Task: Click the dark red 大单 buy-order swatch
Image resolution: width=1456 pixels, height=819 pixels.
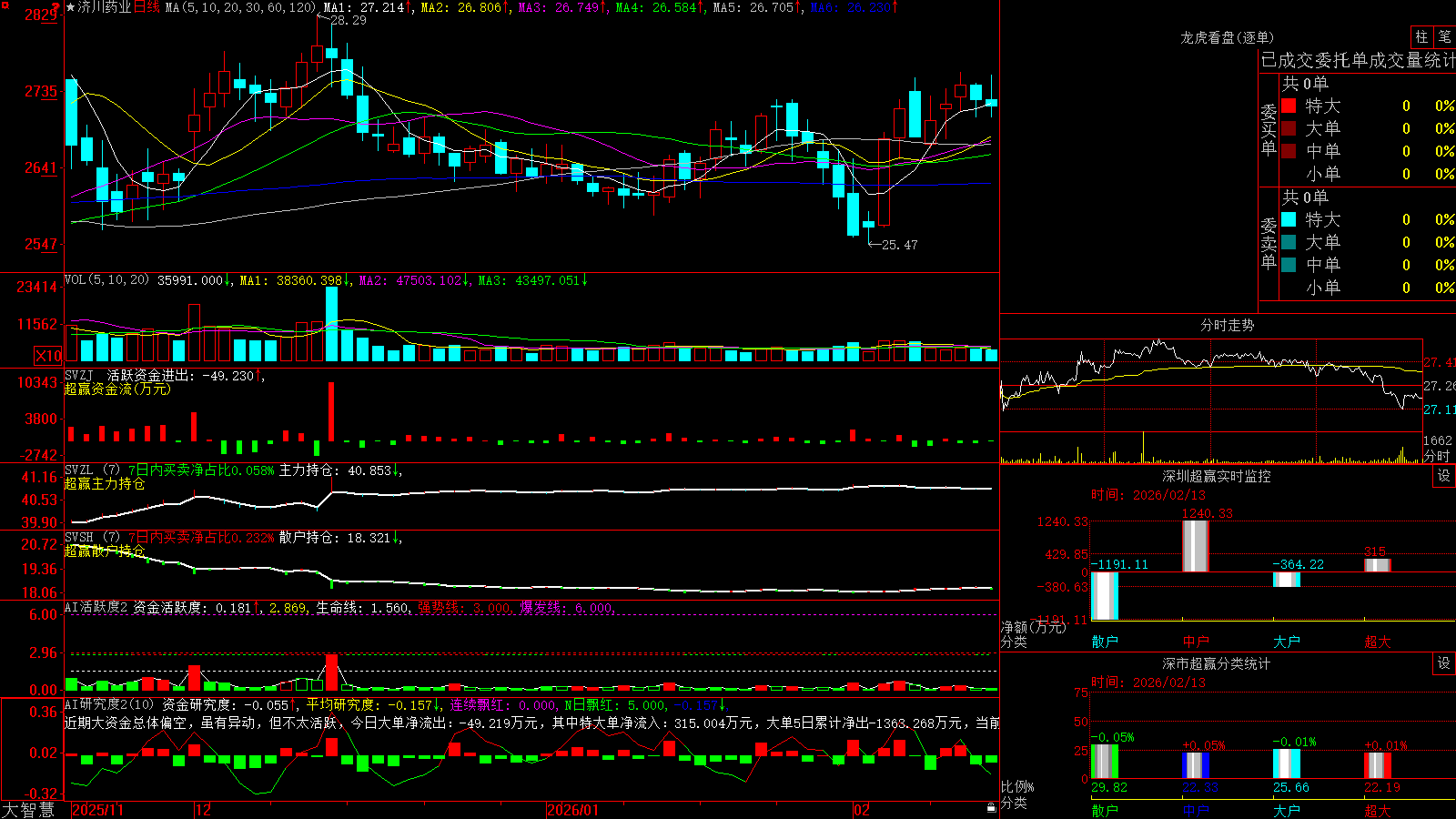Action: click(1289, 128)
